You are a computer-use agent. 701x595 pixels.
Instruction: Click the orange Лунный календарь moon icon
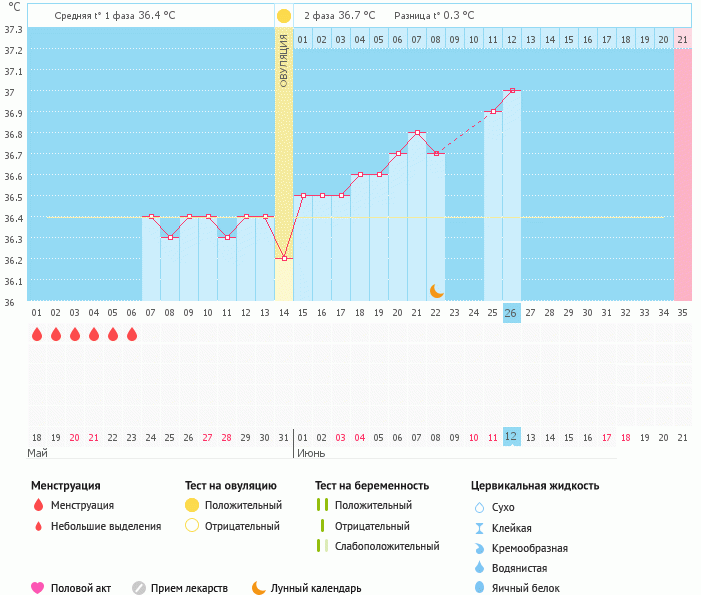(x=258, y=588)
